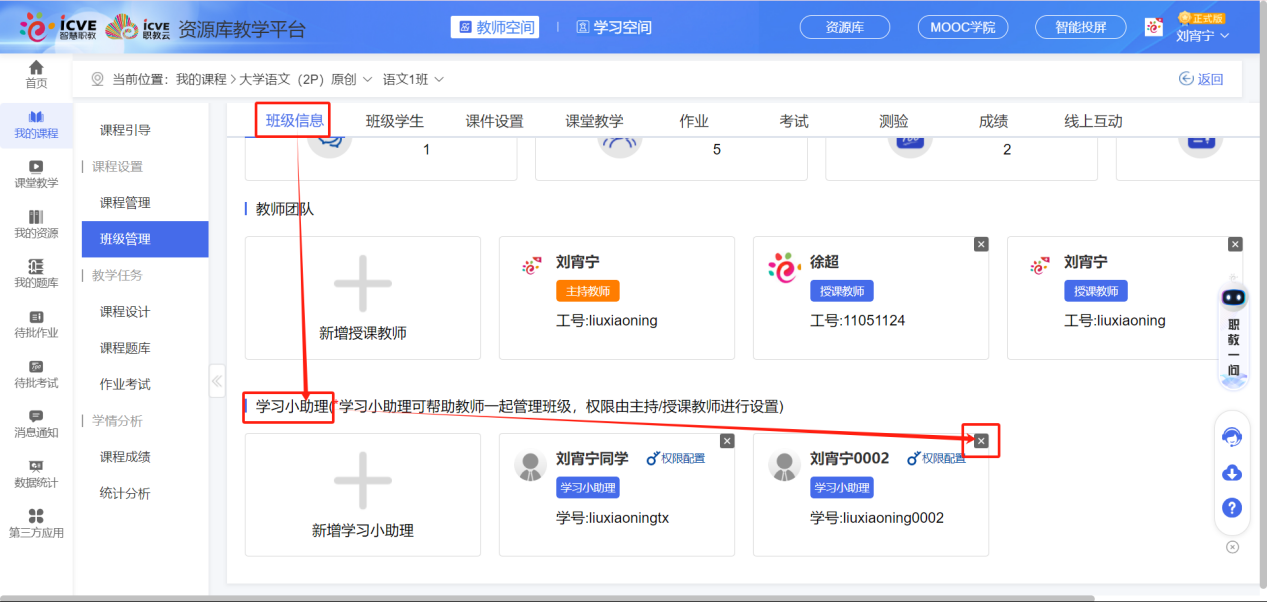1267x602 pixels.
Task: Launch the 职教一问 AI assistant robot
Action: [x=1232, y=299]
